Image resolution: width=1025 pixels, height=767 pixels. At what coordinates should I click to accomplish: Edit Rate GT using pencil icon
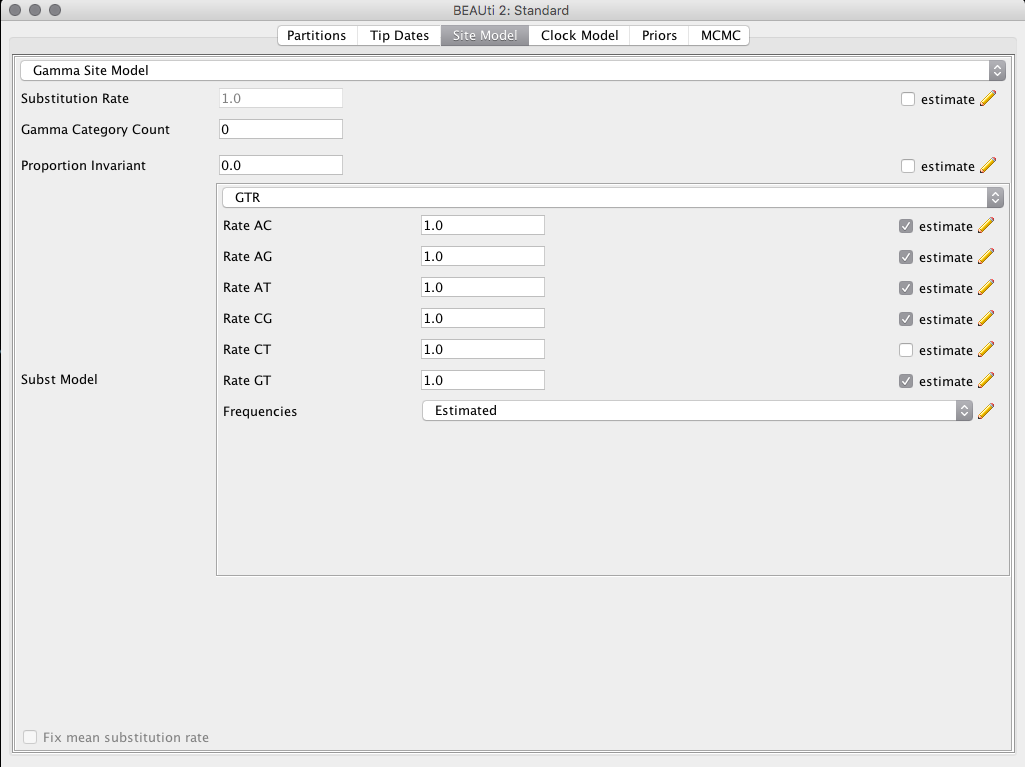tap(986, 381)
